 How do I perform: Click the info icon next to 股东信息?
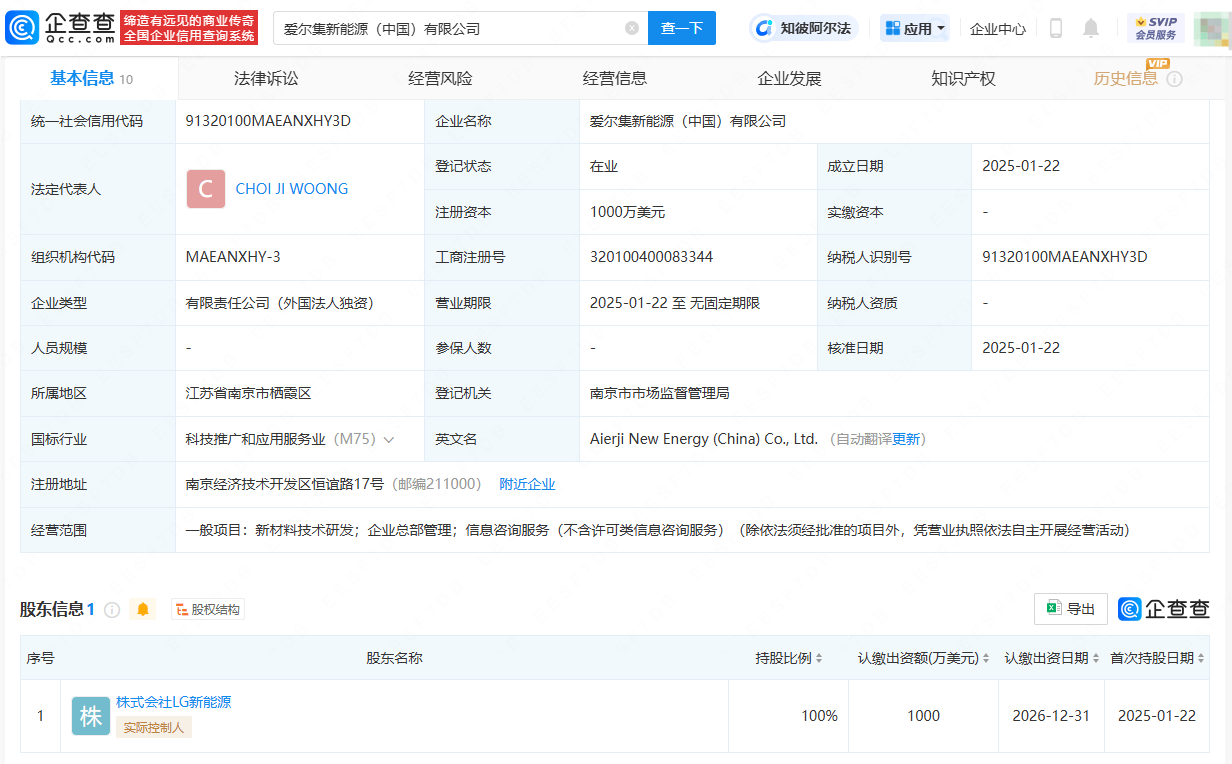pyautogui.click(x=112, y=609)
